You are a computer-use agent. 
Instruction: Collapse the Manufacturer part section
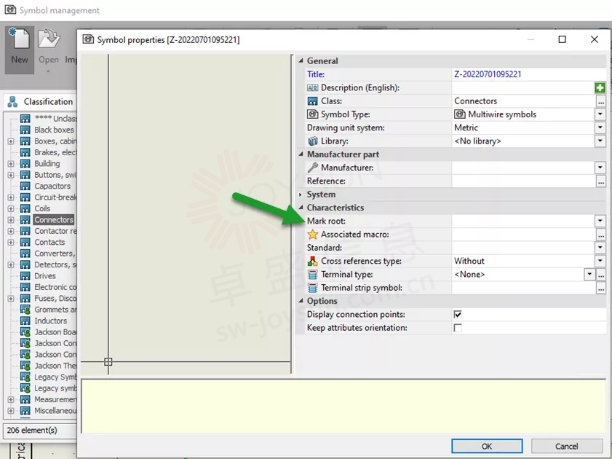301,154
